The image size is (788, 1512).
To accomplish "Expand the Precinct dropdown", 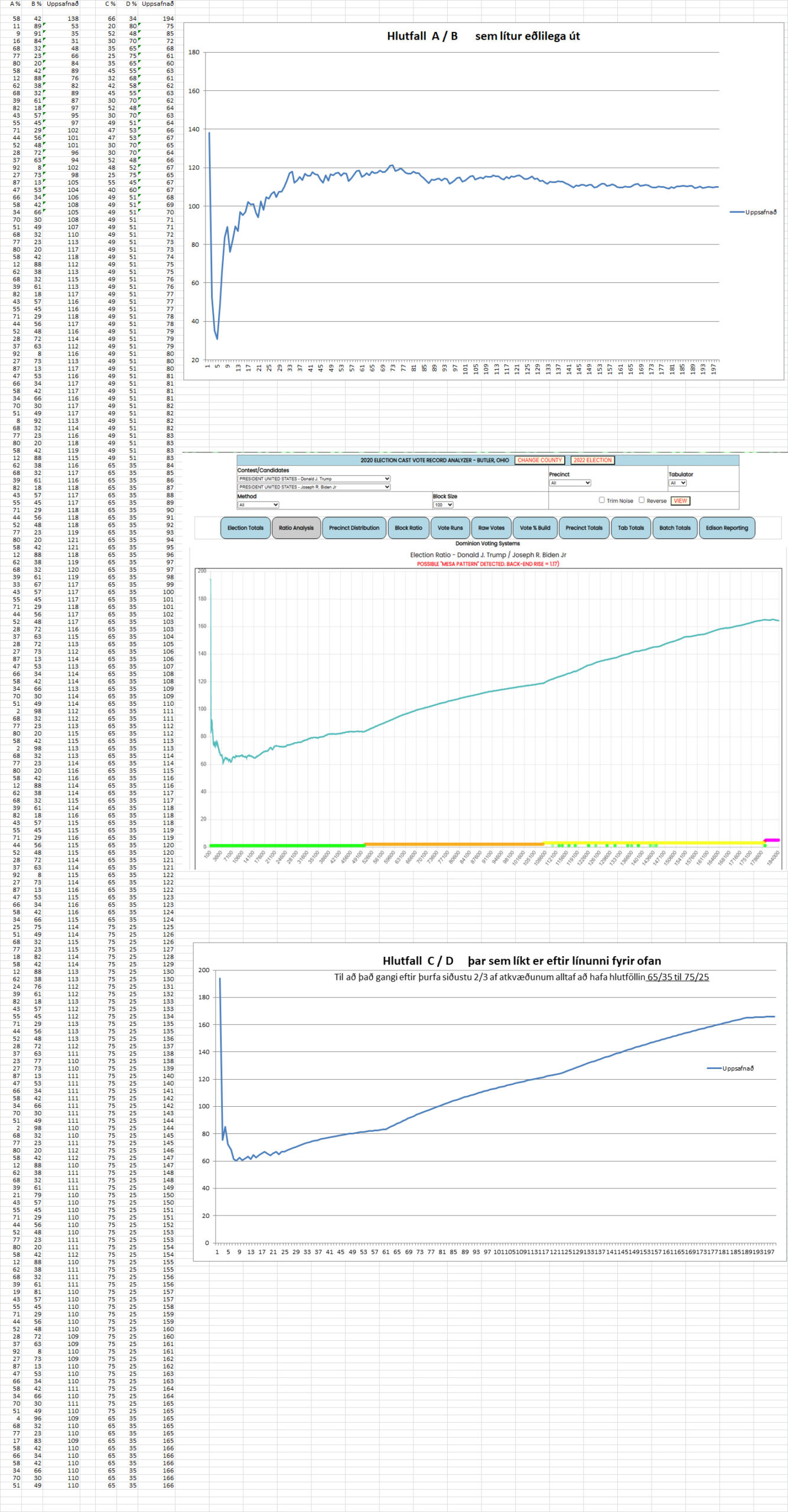I will click(x=570, y=483).
